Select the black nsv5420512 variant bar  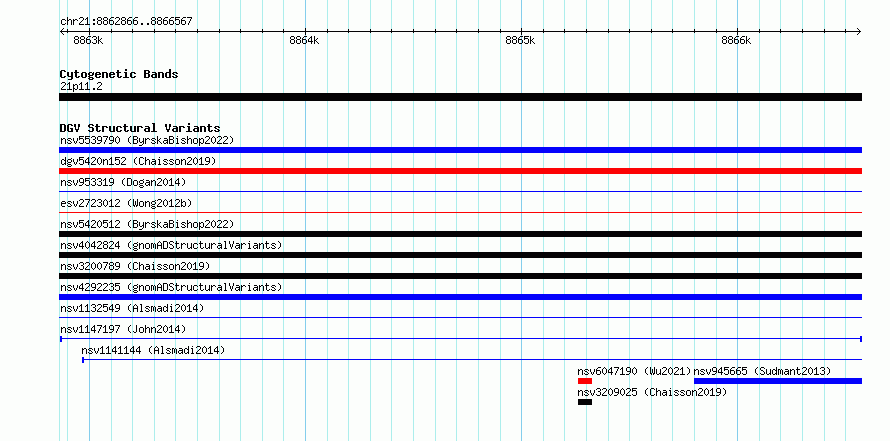click(x=460, y=234)
